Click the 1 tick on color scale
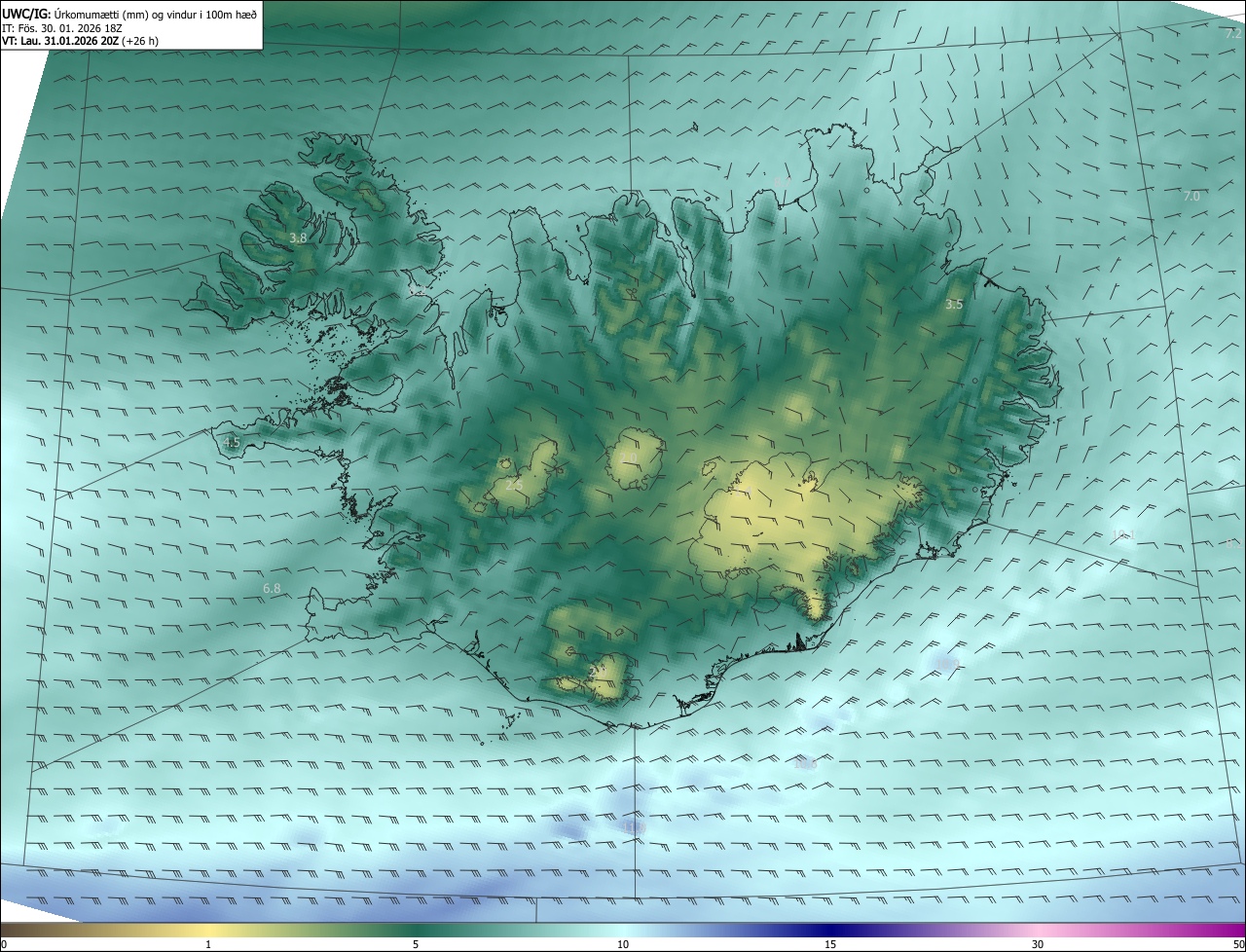The width and height of the screenshot is (1246, 952). (208, 944)
